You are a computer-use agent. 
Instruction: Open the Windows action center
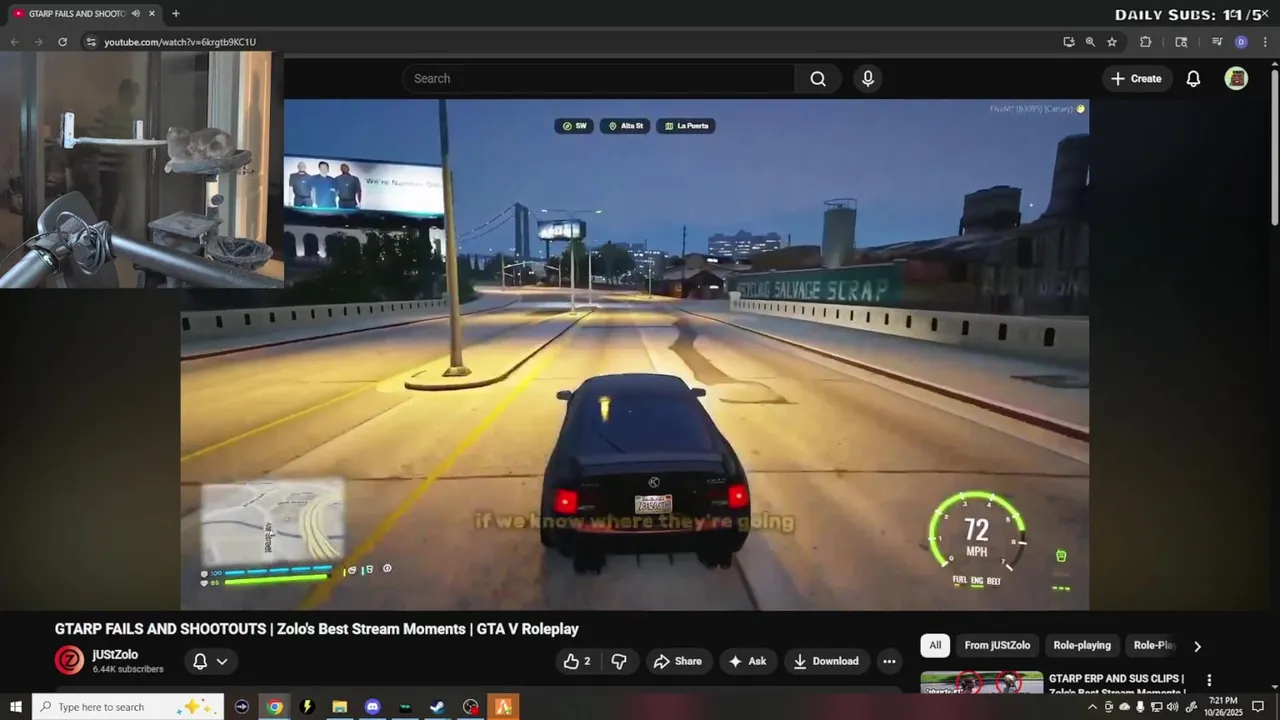1258,707
